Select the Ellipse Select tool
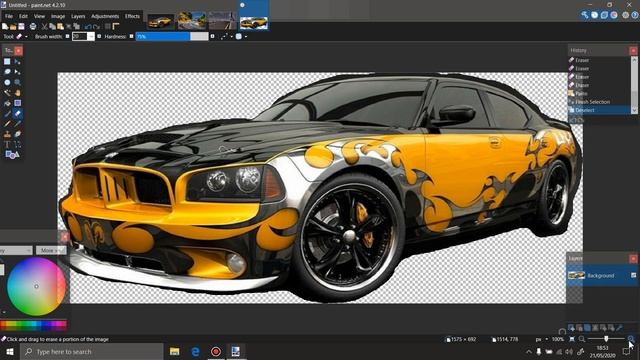640x360 pixels. [7, 82]
